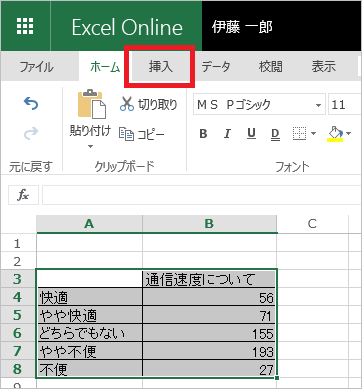Viewport: 362px width, 389px height.
Task: Toggle double underline (D)
Action: [x=275, y=134]
